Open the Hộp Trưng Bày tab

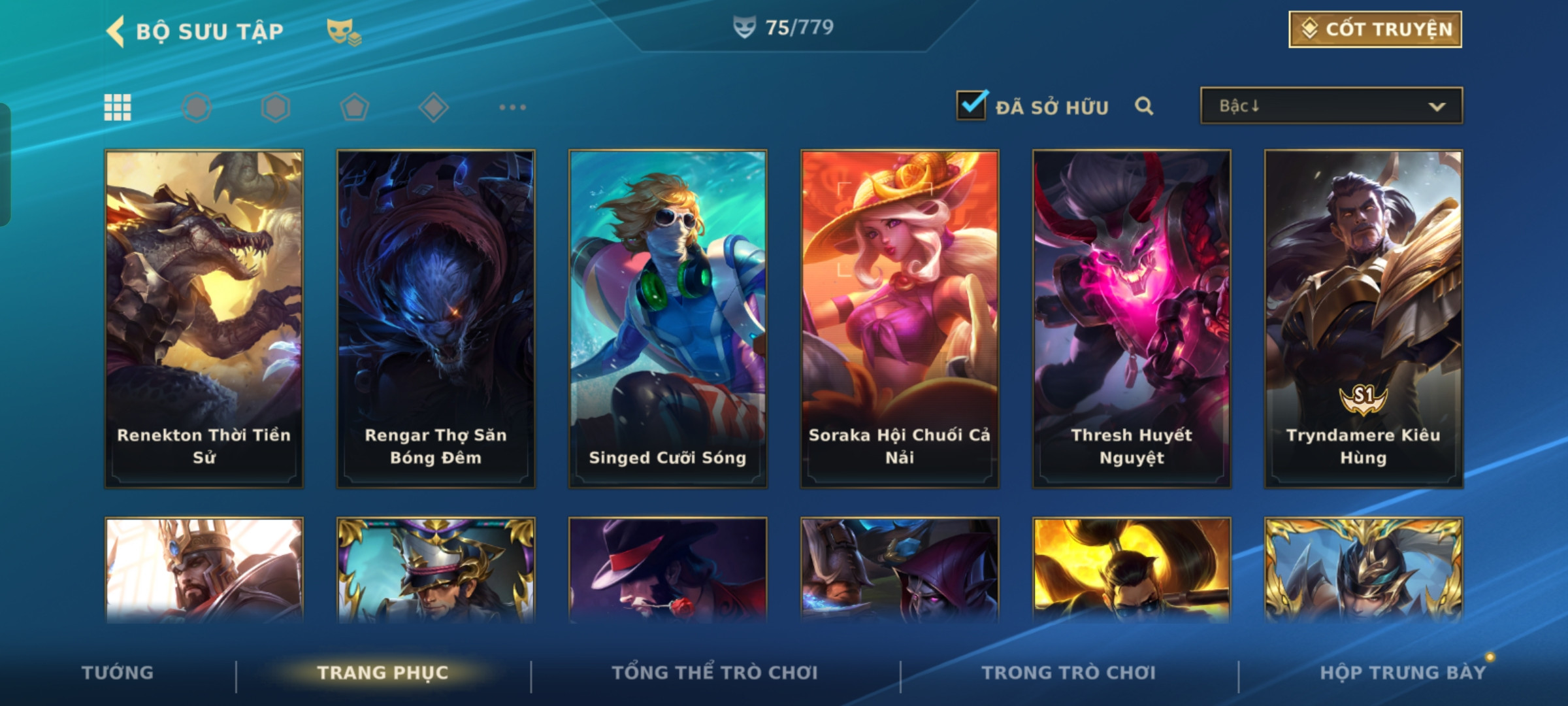[1403, 673]
